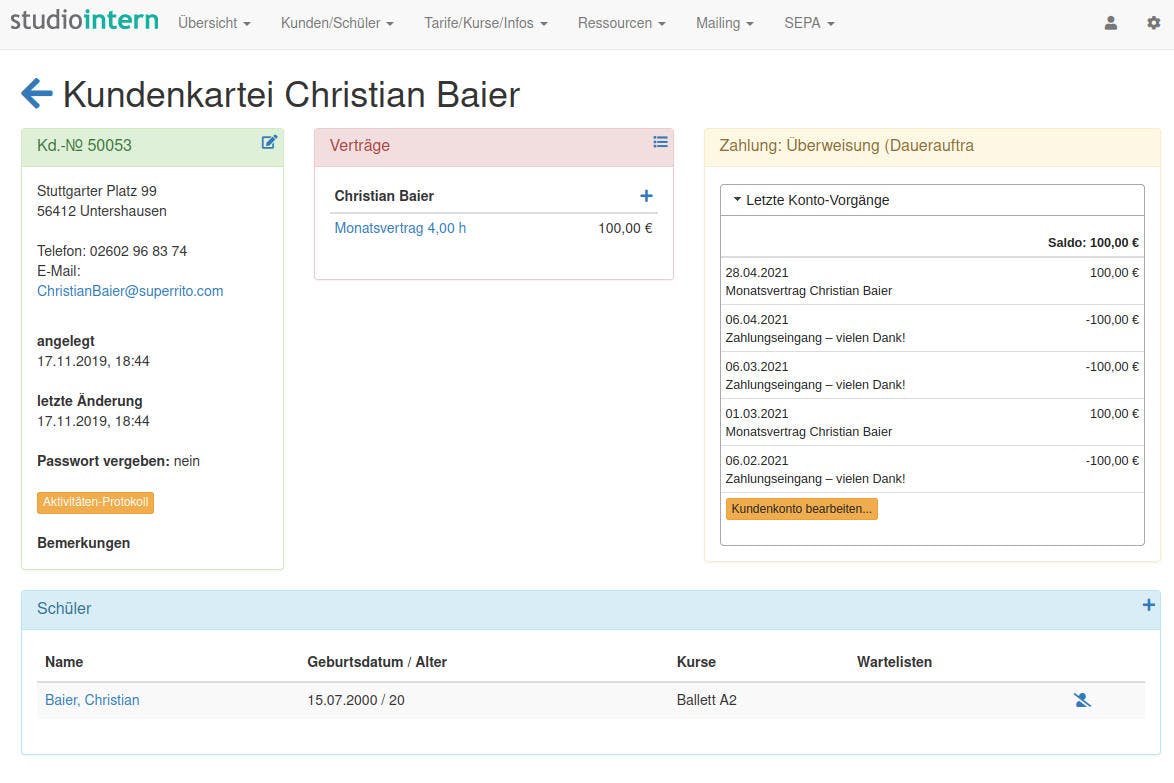Image resolution: width=1174 pixels, height=783 pixels.
Task: Click the studiointern logo
Action: tap(84, 20)
